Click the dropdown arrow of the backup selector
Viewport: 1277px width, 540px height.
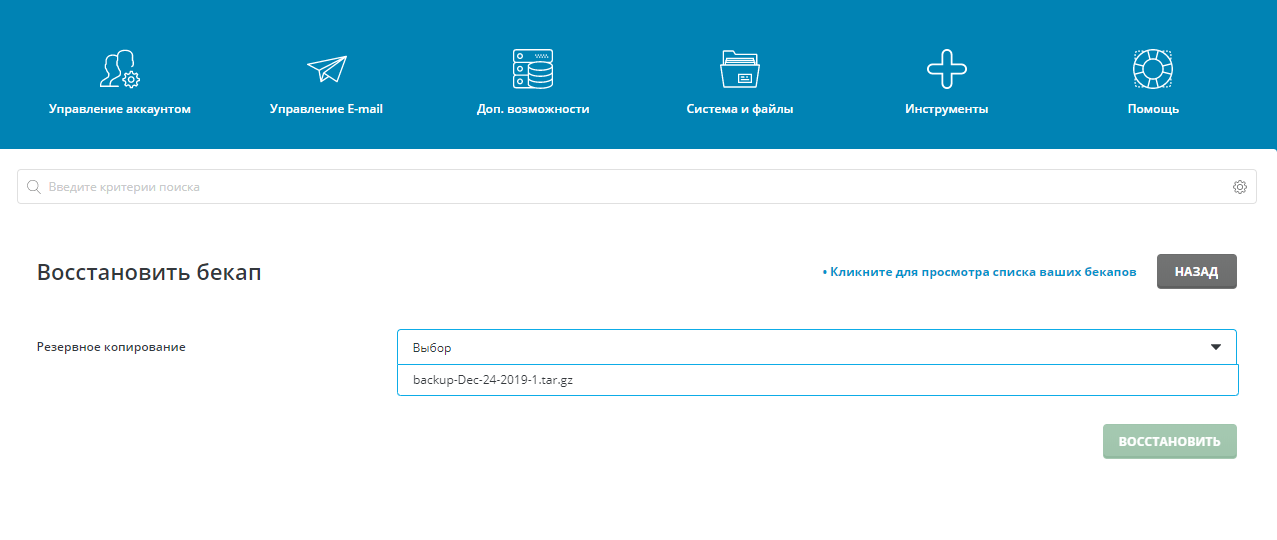[1216, 347]
